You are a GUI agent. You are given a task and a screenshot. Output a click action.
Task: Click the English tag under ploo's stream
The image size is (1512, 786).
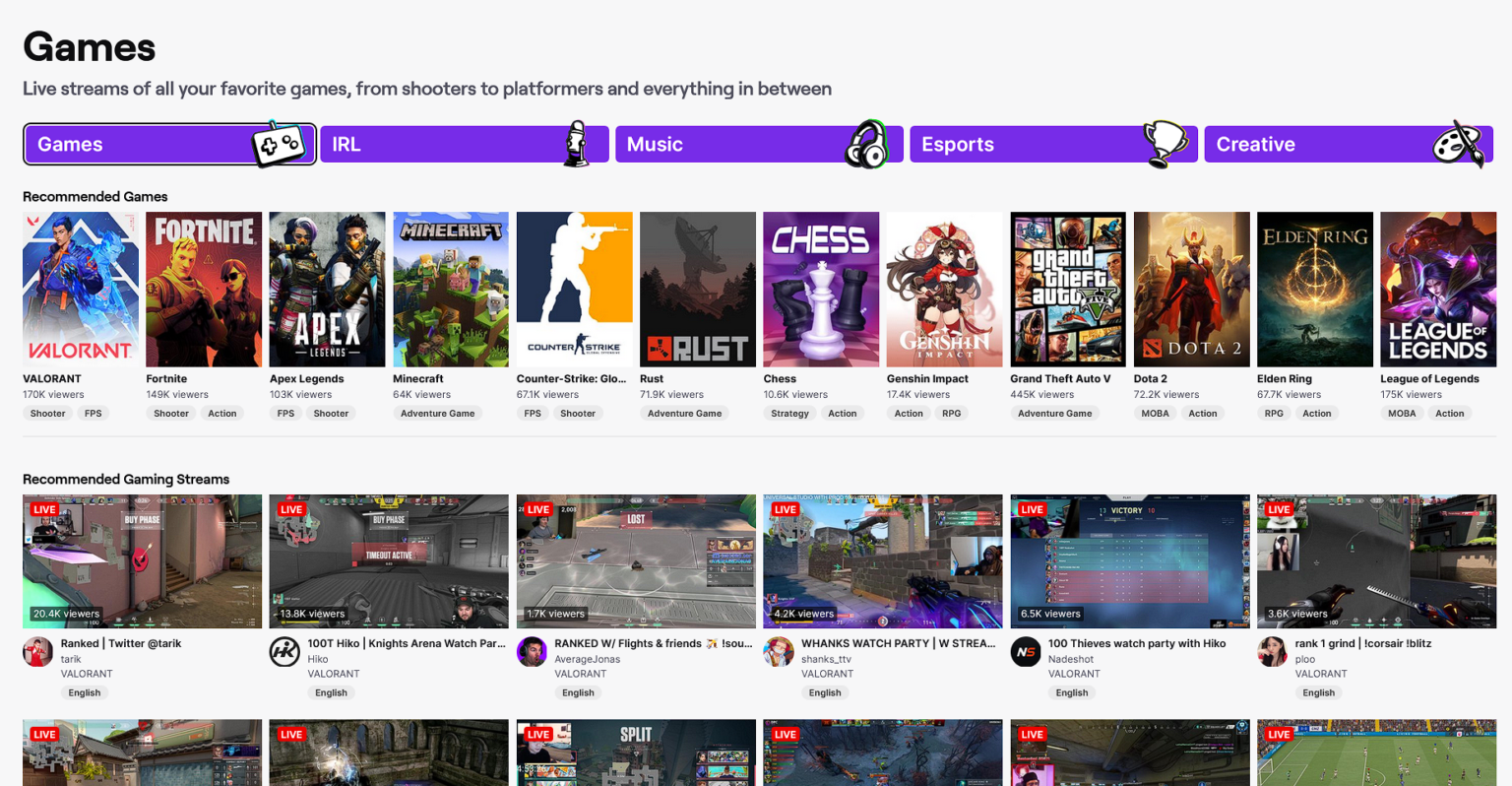coord(1318,692)
